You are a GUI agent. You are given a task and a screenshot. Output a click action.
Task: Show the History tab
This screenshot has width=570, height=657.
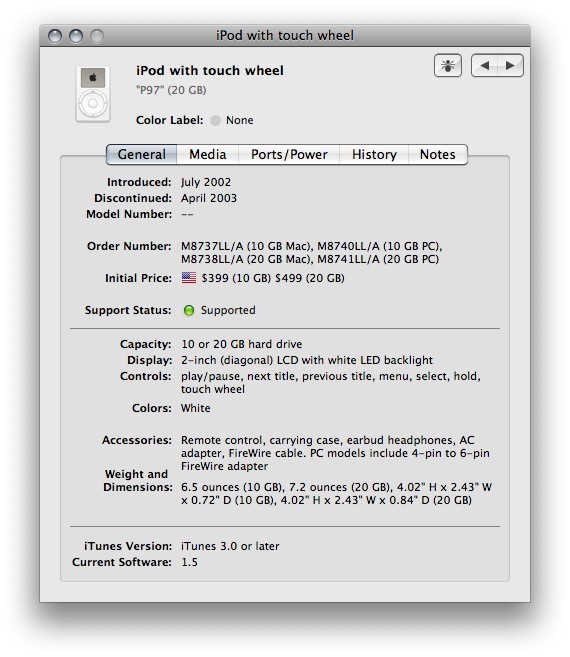[374, 154]
